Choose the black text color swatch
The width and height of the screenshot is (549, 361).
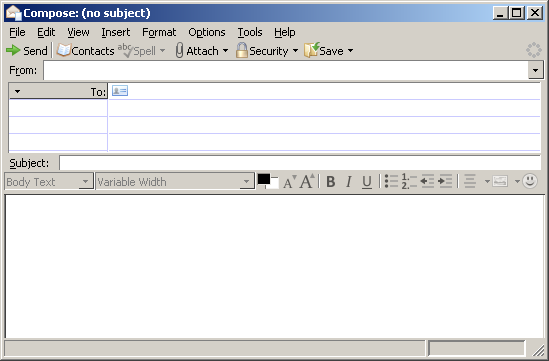pos(264,179)
